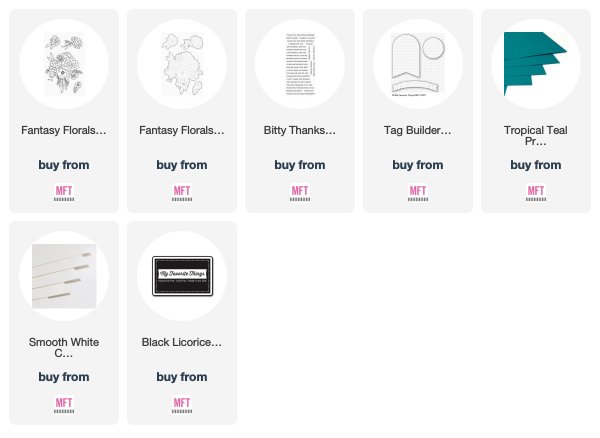Click the MFT logo under Tropical Teal
Image resolution: width=600 pixels, height=438 pixels.
tap(536, 193)
